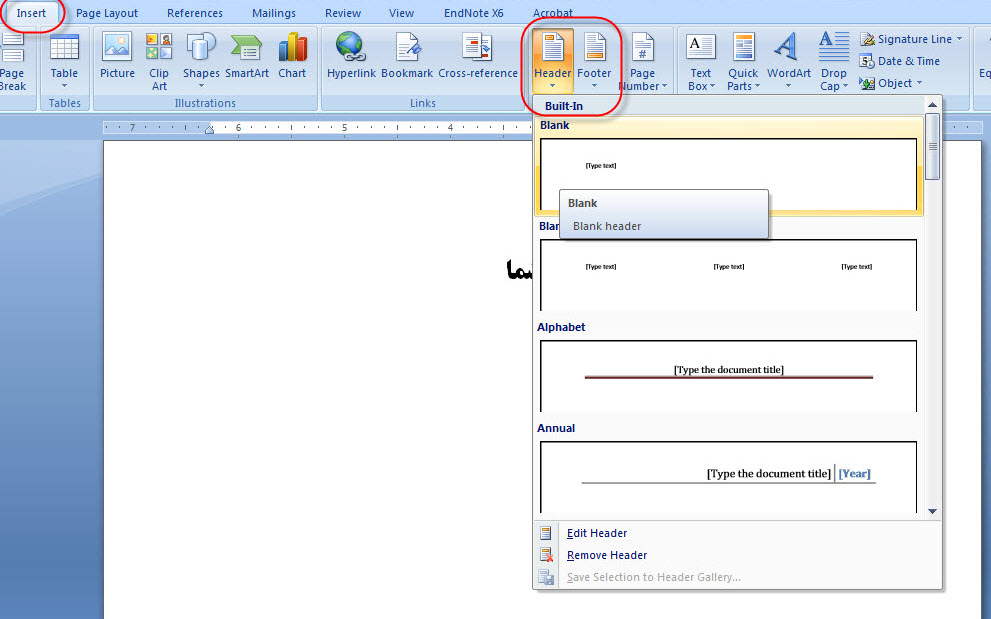Image resolution: width=991 pixels, height=619 pixels.
Task: Open the Quick Parts dropdown
Action: click(x=743, y=62)
